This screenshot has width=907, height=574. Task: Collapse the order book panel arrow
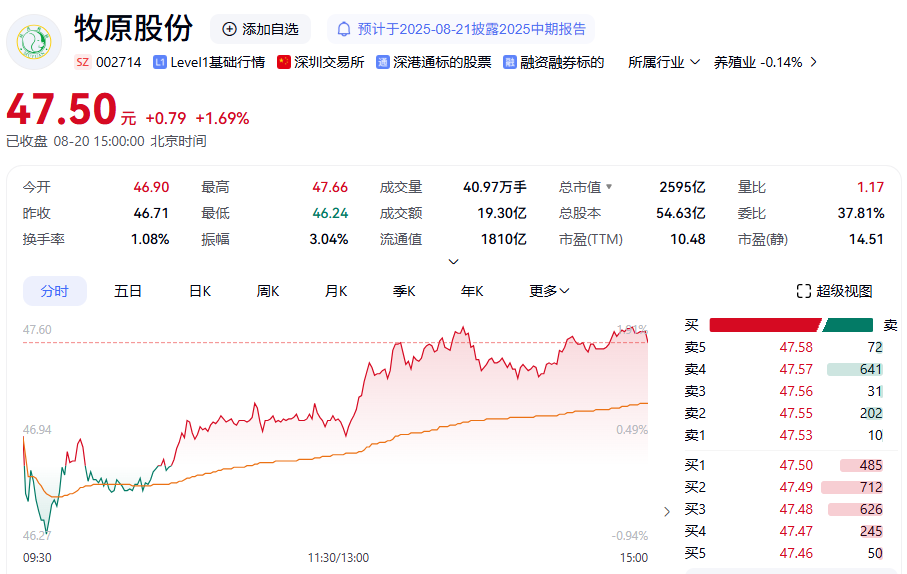tap(667, 512)
